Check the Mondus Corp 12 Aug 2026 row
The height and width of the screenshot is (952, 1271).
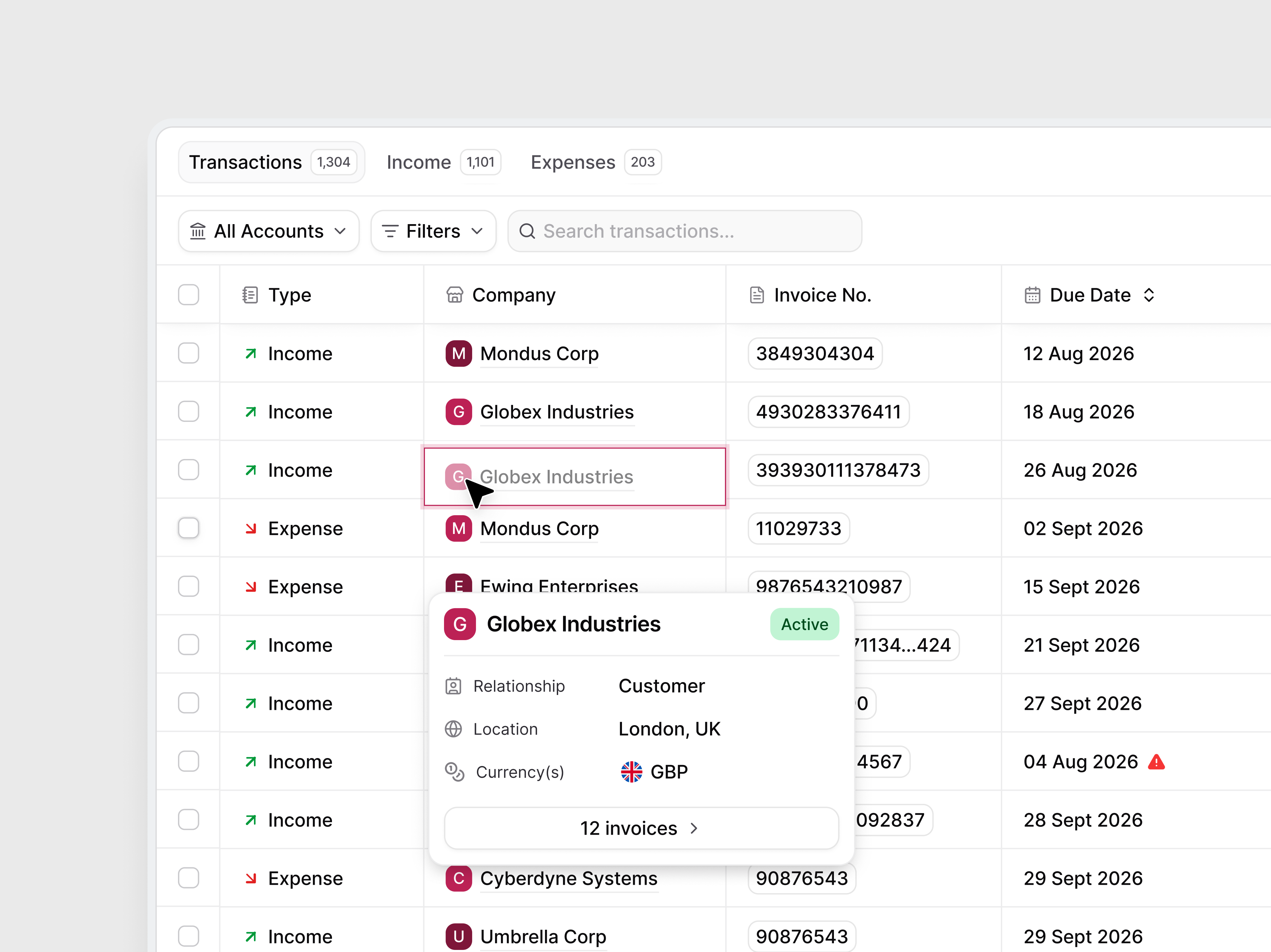click(188, 353)
